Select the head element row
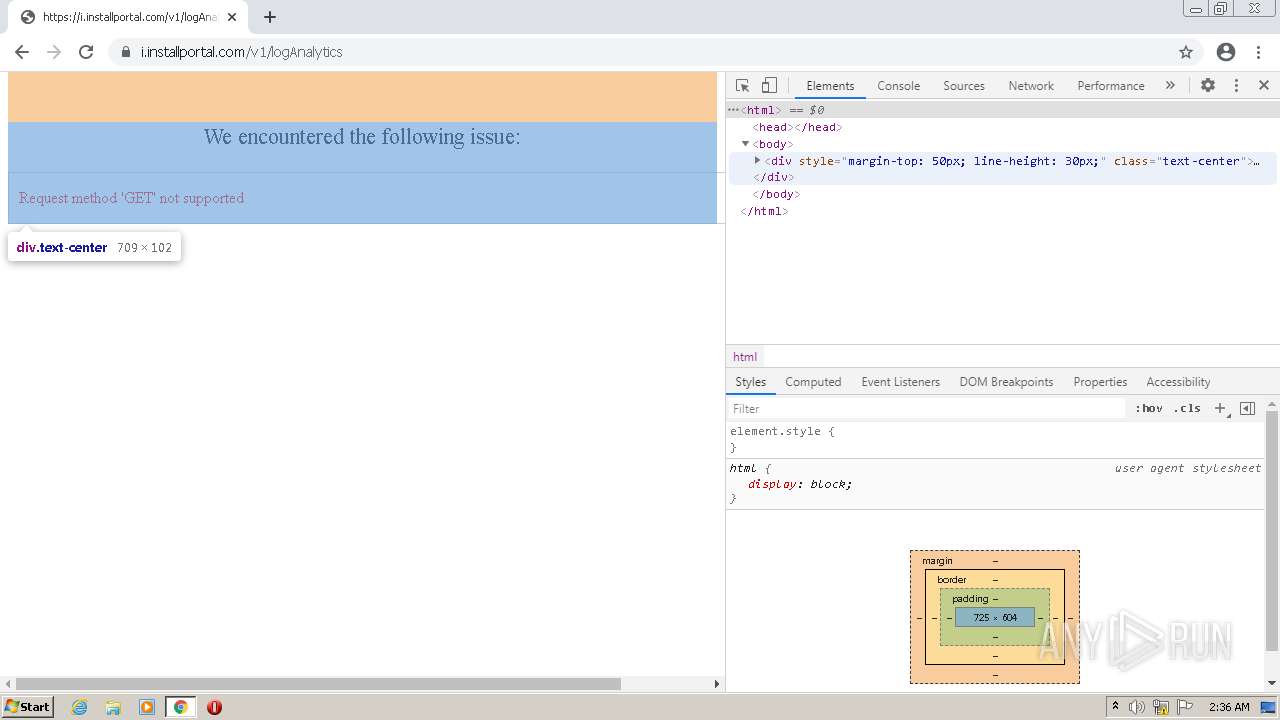The height and width of the screenshot is (720, 1280). tap(1003, 127)
